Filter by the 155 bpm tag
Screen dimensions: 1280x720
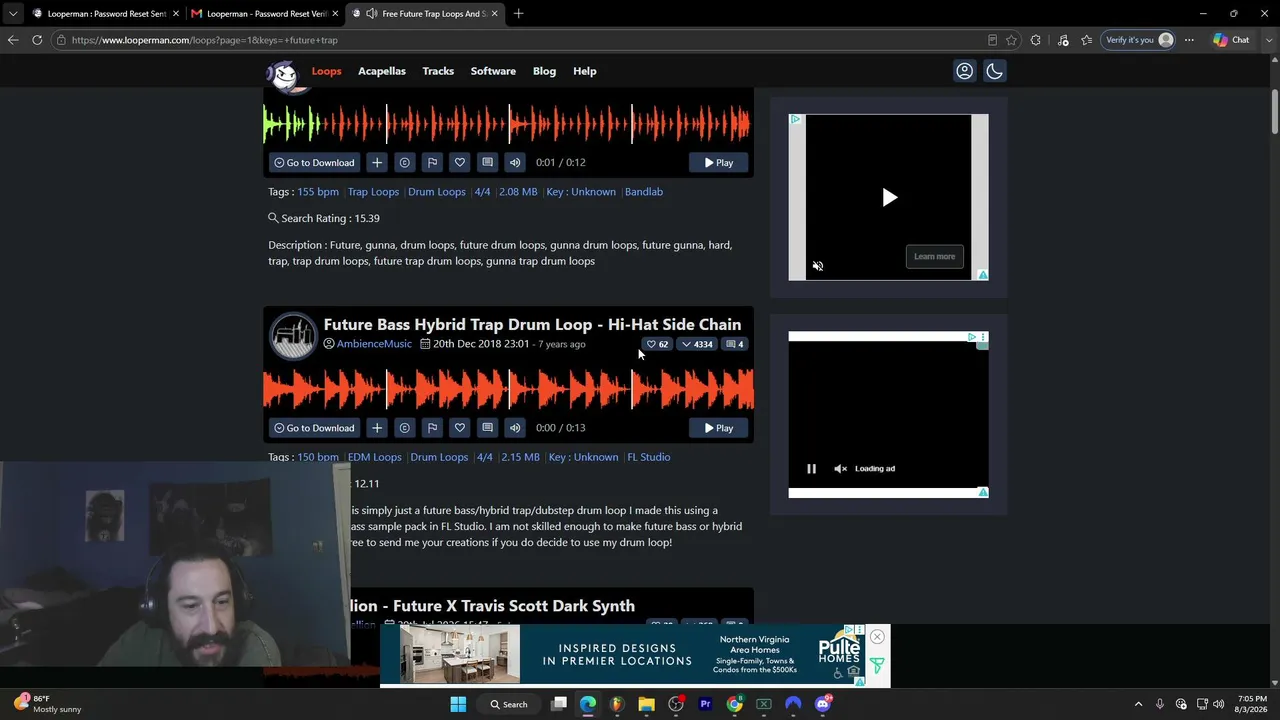[x=318, y=191]
